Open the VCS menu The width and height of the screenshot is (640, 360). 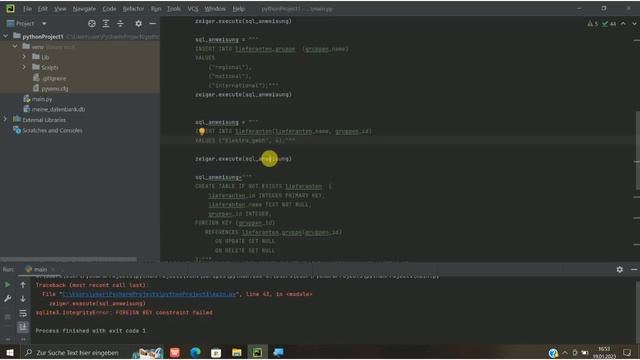point(193,9)
